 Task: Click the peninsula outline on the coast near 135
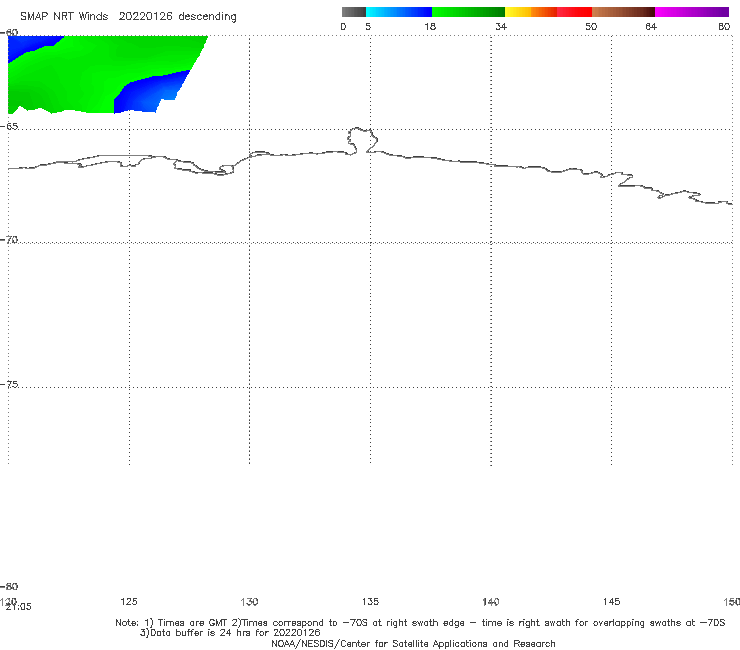click(x=362, y=140)
